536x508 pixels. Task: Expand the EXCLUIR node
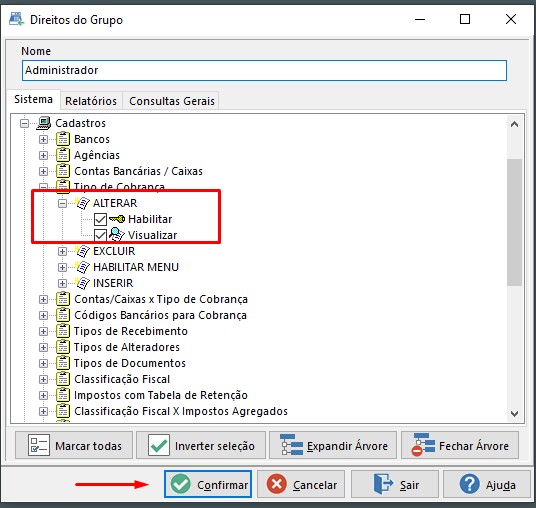point(62,251)
